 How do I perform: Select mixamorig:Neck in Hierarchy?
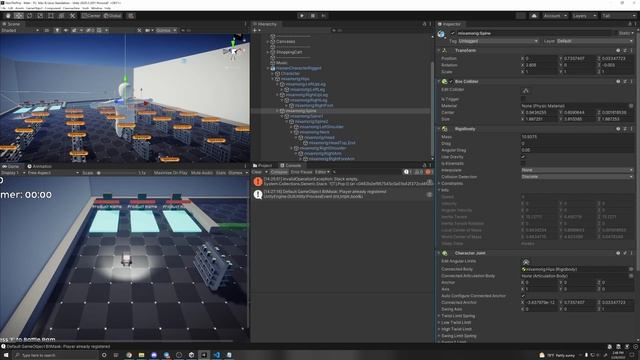[315, 132]
